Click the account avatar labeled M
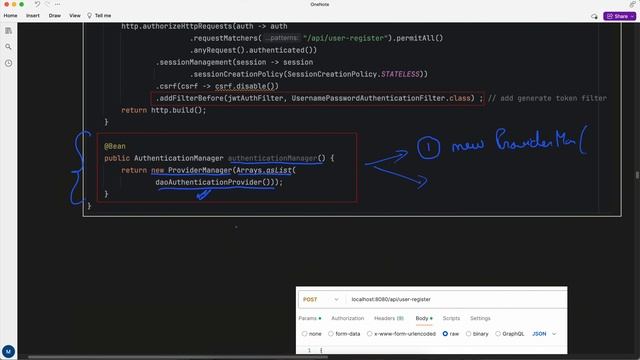Screen dimensions: 640x360 point(8,351)
